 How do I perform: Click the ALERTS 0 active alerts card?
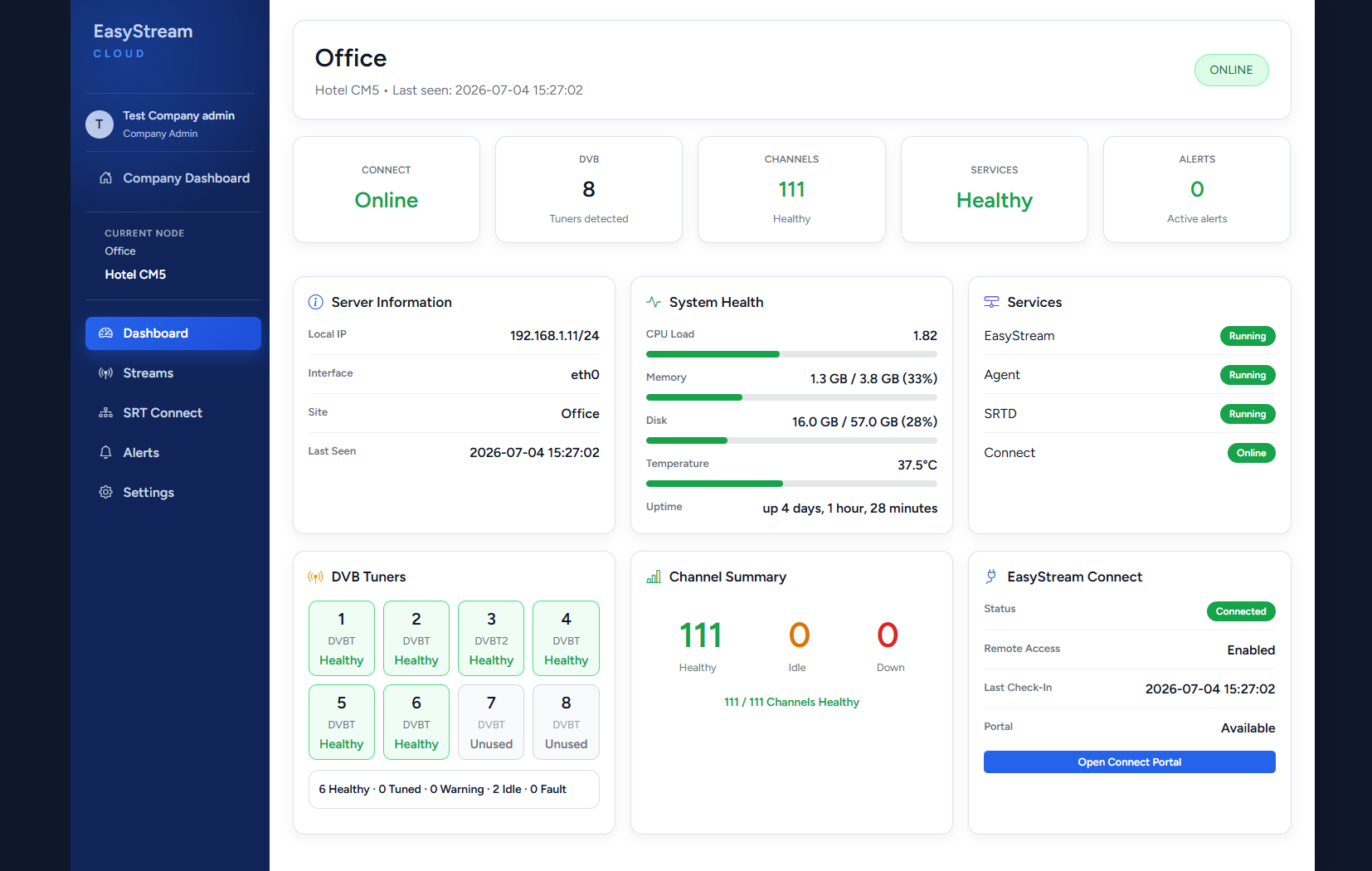click(x=1197, y=189)
